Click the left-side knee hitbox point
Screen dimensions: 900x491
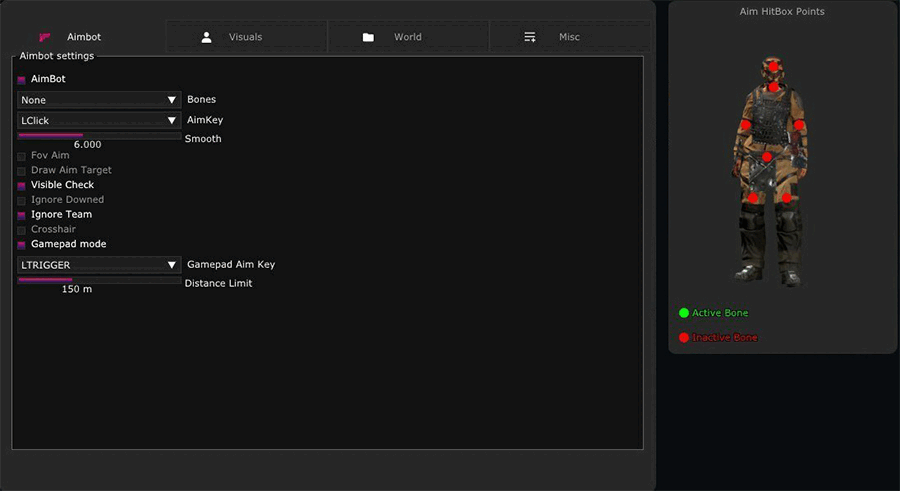pos(753,198)
